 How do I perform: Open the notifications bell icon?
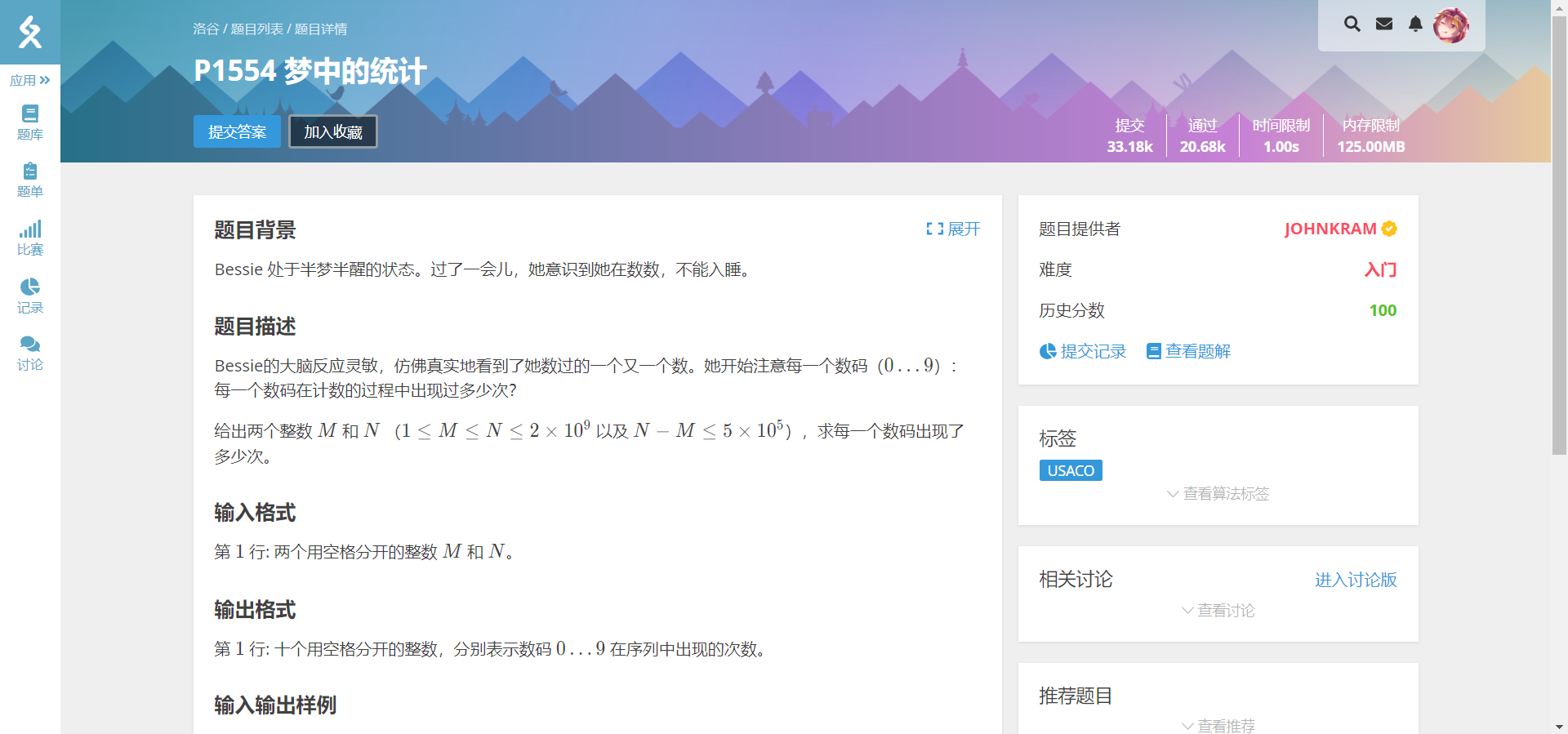1415,24
